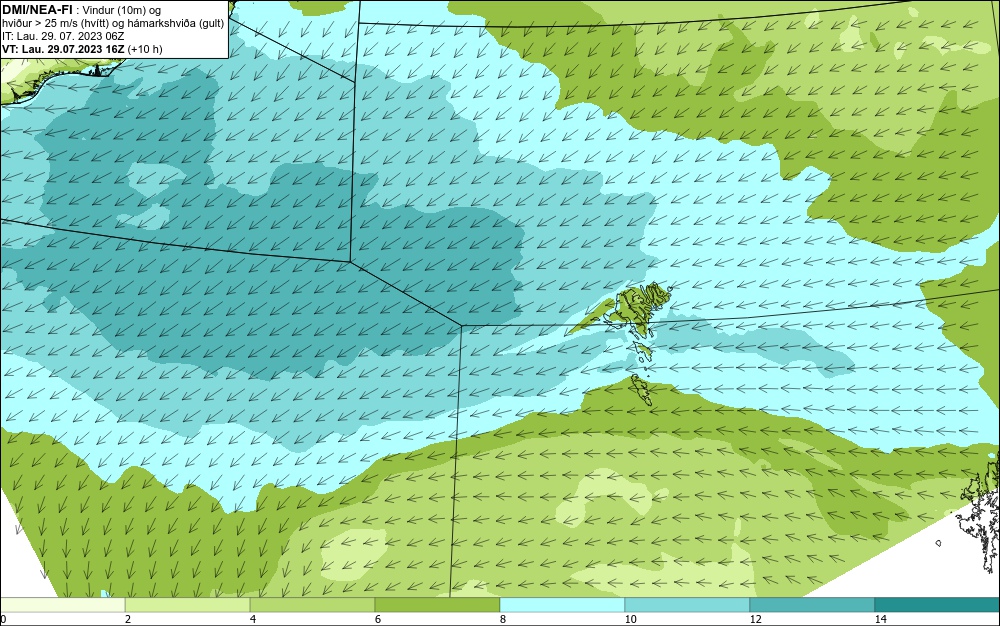Click the legend label '2'
This screenshot has height=626, width=1000.
[x=128, y=619]
